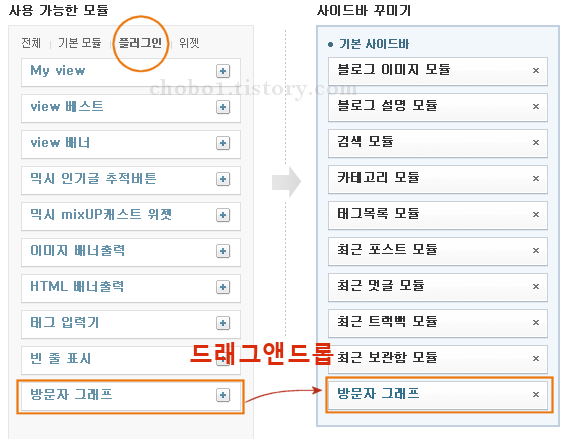
Task: Click 방문자 그래프 label in available modules
Action: pyautogui.click(x=71, y=394)
